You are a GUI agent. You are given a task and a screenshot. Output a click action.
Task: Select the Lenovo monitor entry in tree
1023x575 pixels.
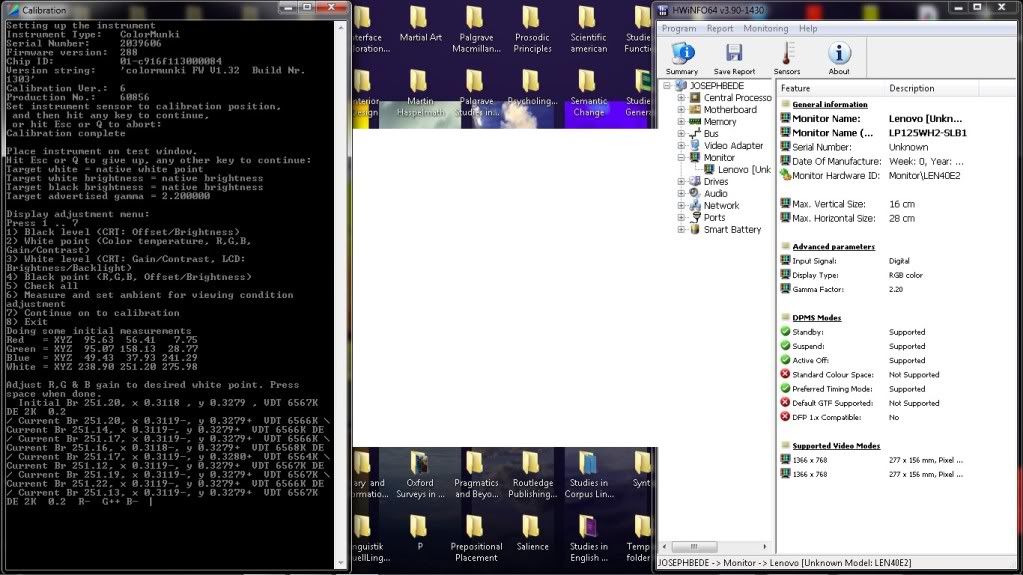[745, 170]
